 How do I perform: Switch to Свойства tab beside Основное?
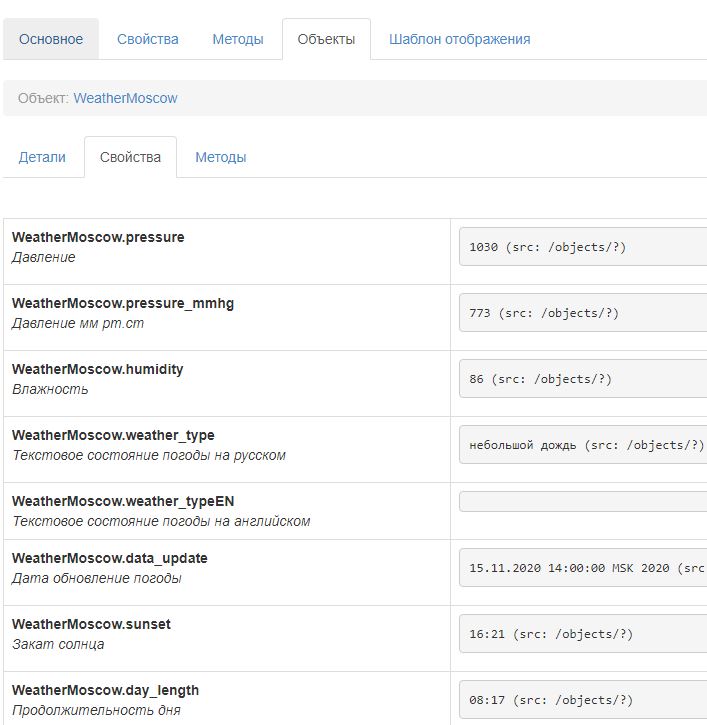pos(147,39)
